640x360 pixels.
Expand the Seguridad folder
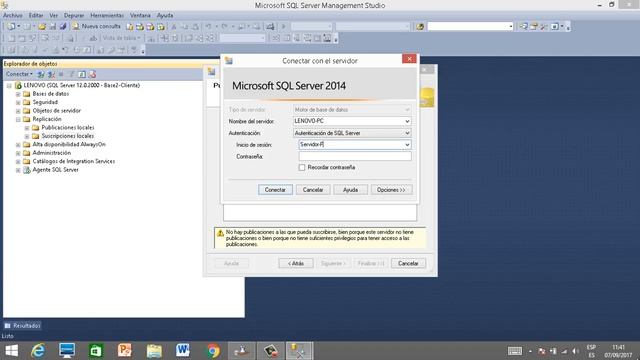(x=18, y=102)
